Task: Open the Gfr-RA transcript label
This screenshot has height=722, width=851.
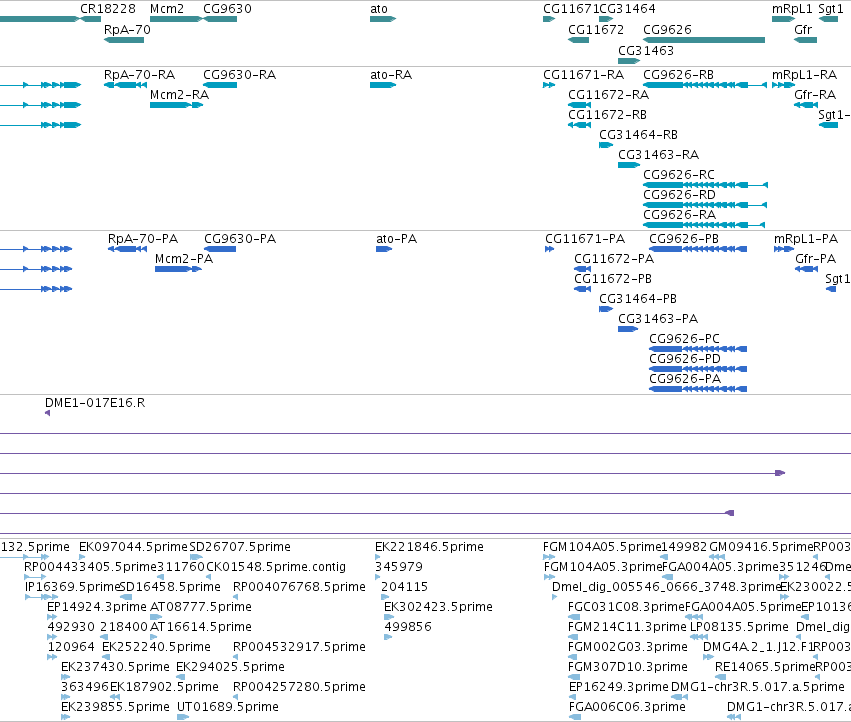Action: 815,95
